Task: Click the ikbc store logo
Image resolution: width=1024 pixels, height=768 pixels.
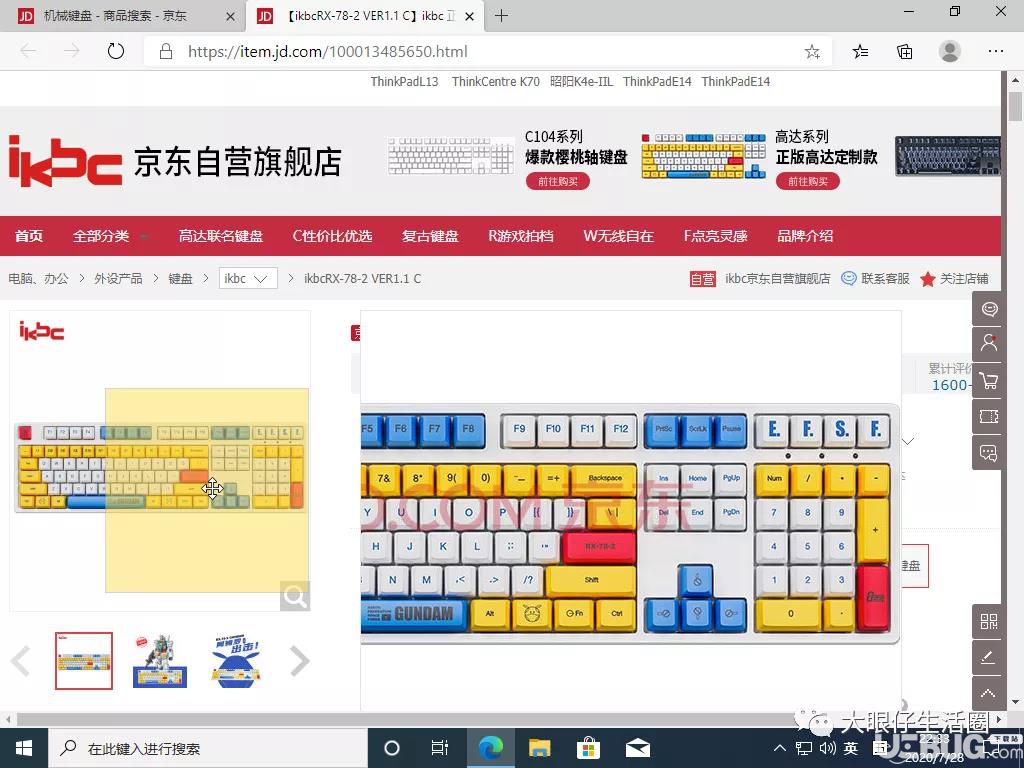Action: click(x=65, y=161)
